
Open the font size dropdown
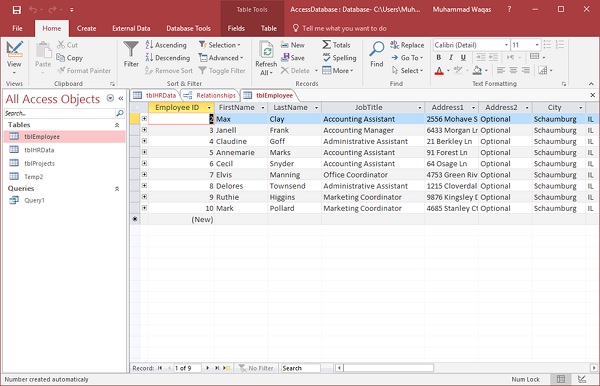click(x=537, y=45)
